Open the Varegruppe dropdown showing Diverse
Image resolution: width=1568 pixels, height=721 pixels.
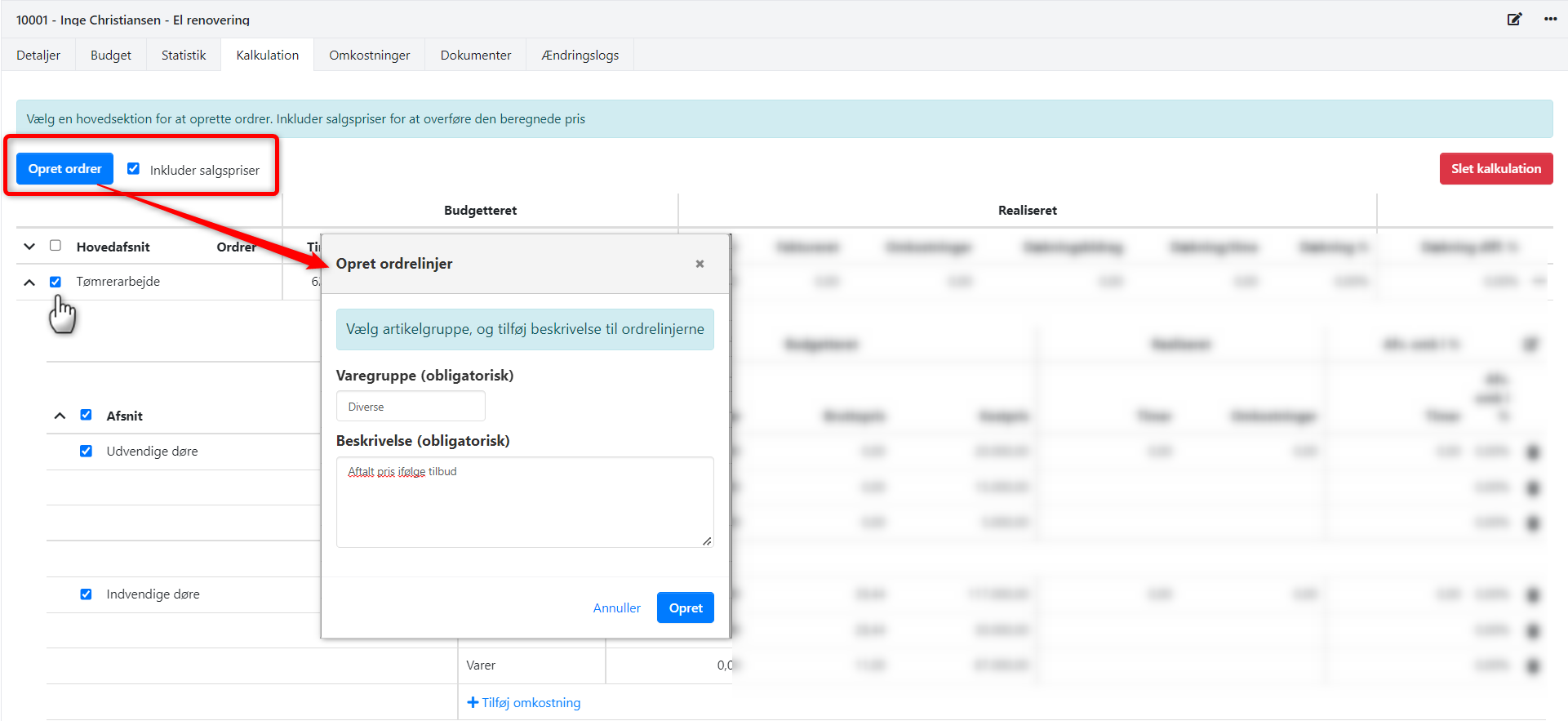coord(411,407)
